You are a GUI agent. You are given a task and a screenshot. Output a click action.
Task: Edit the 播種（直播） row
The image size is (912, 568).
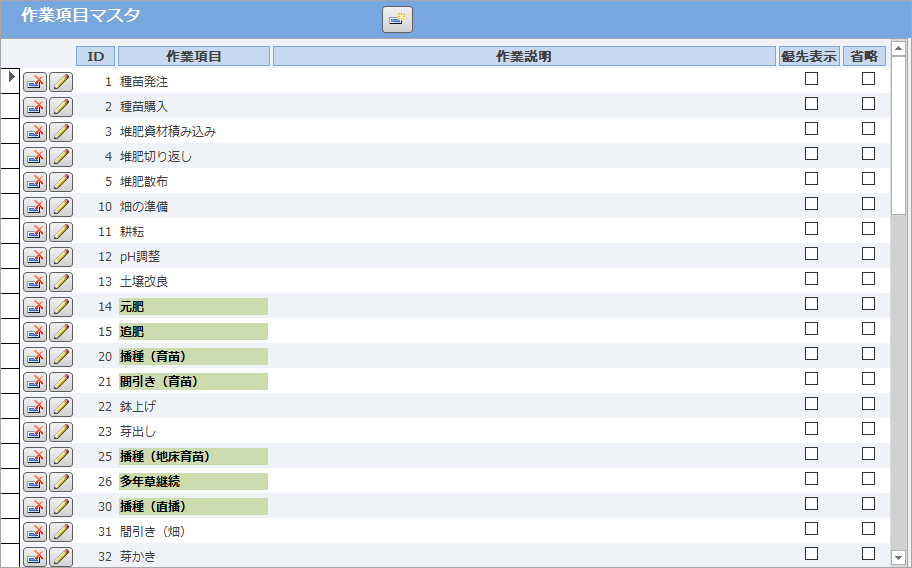coord(61,507)
